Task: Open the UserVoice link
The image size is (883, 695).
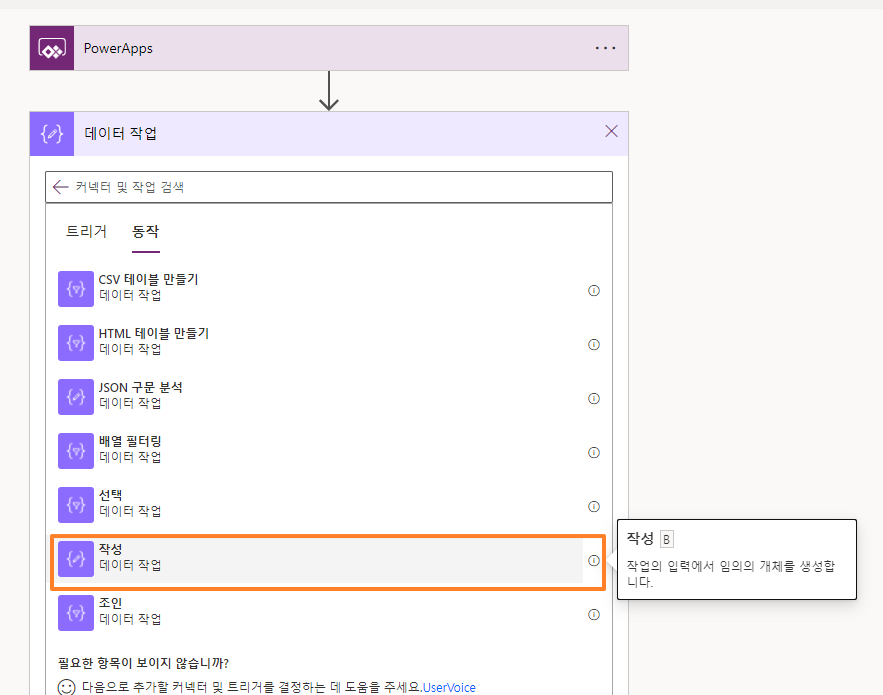Action: [449, 688]
